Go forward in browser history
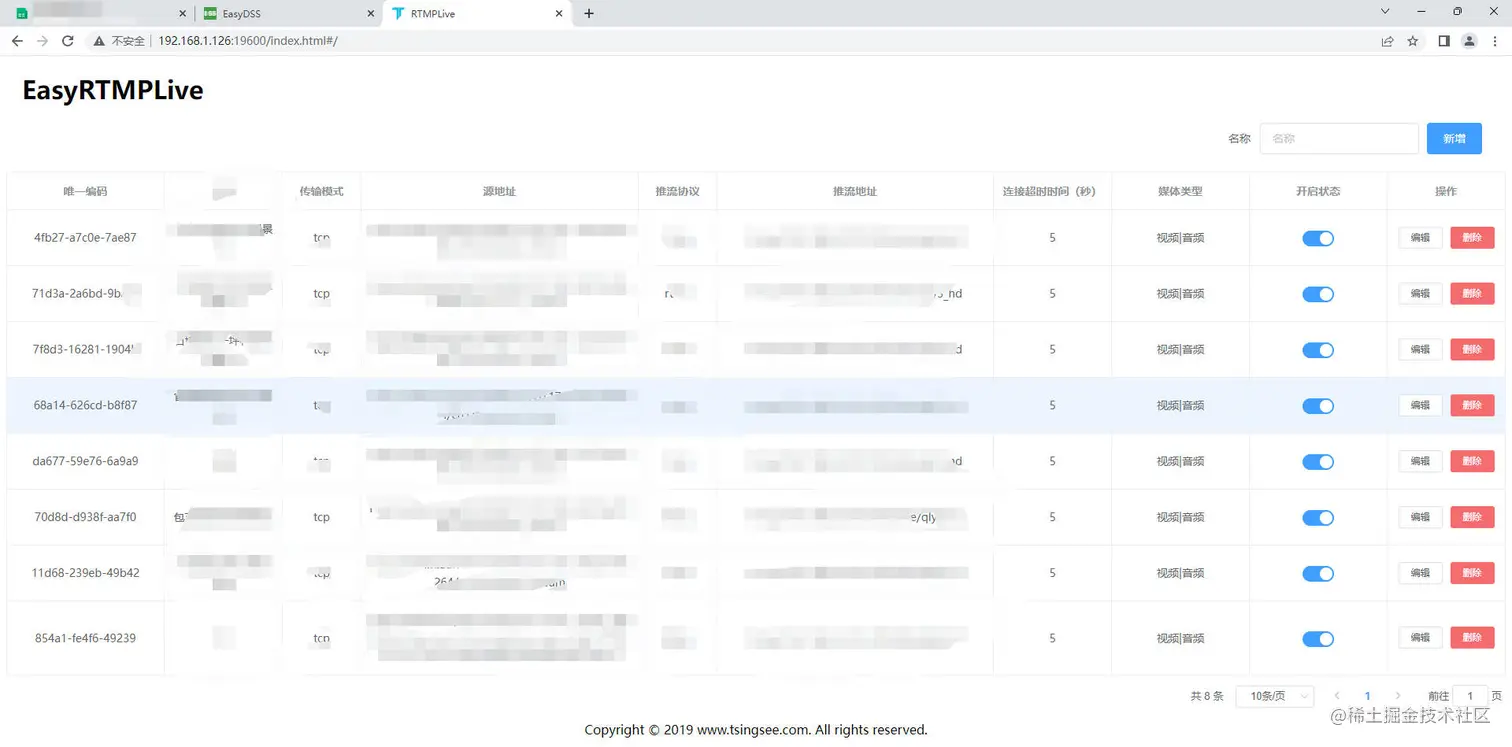1512x747 pixels. pyautogui.click(x=42, y=41)
